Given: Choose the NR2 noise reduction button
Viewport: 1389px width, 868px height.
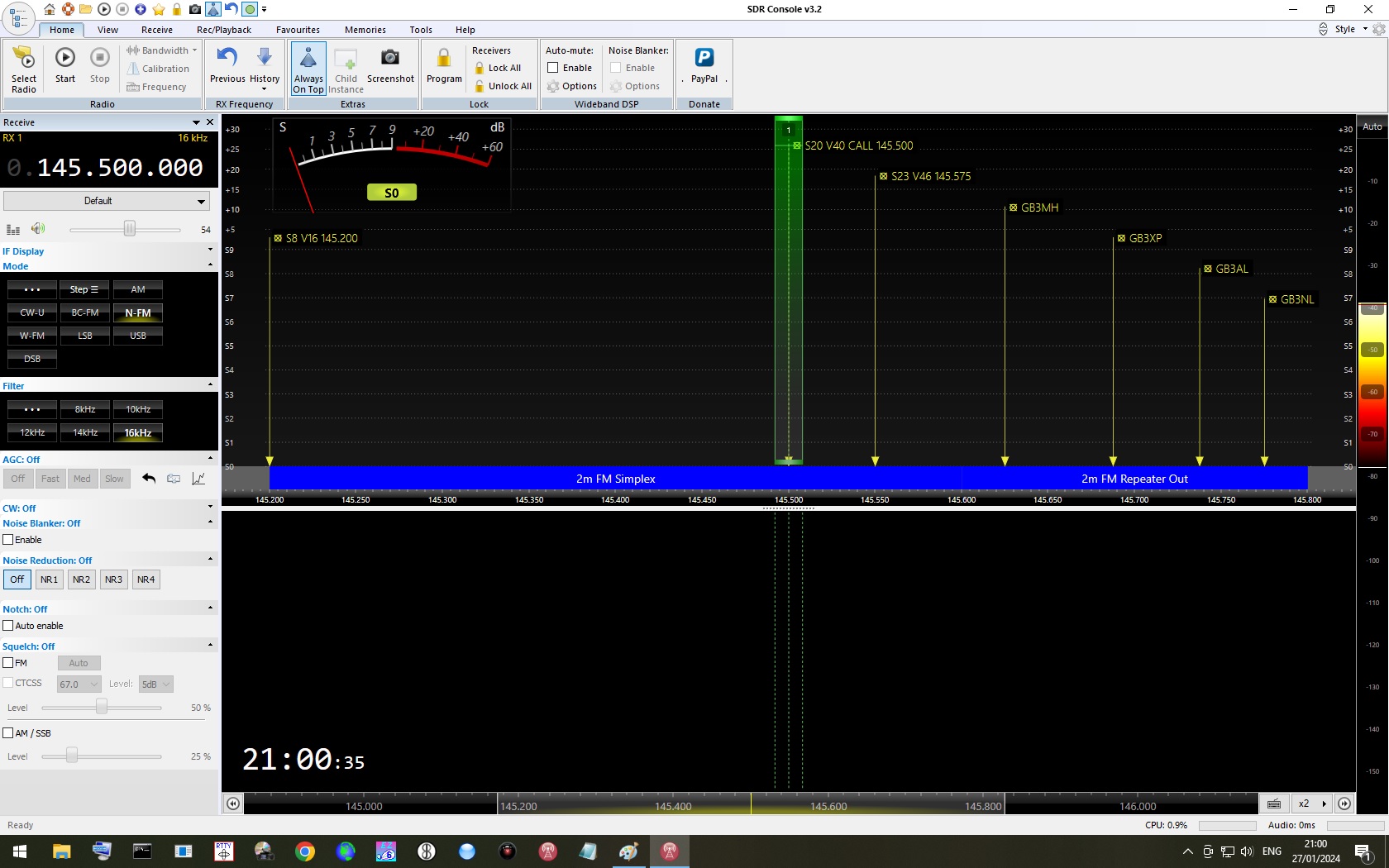Looking at the screenshot, I should coord(81,579).
